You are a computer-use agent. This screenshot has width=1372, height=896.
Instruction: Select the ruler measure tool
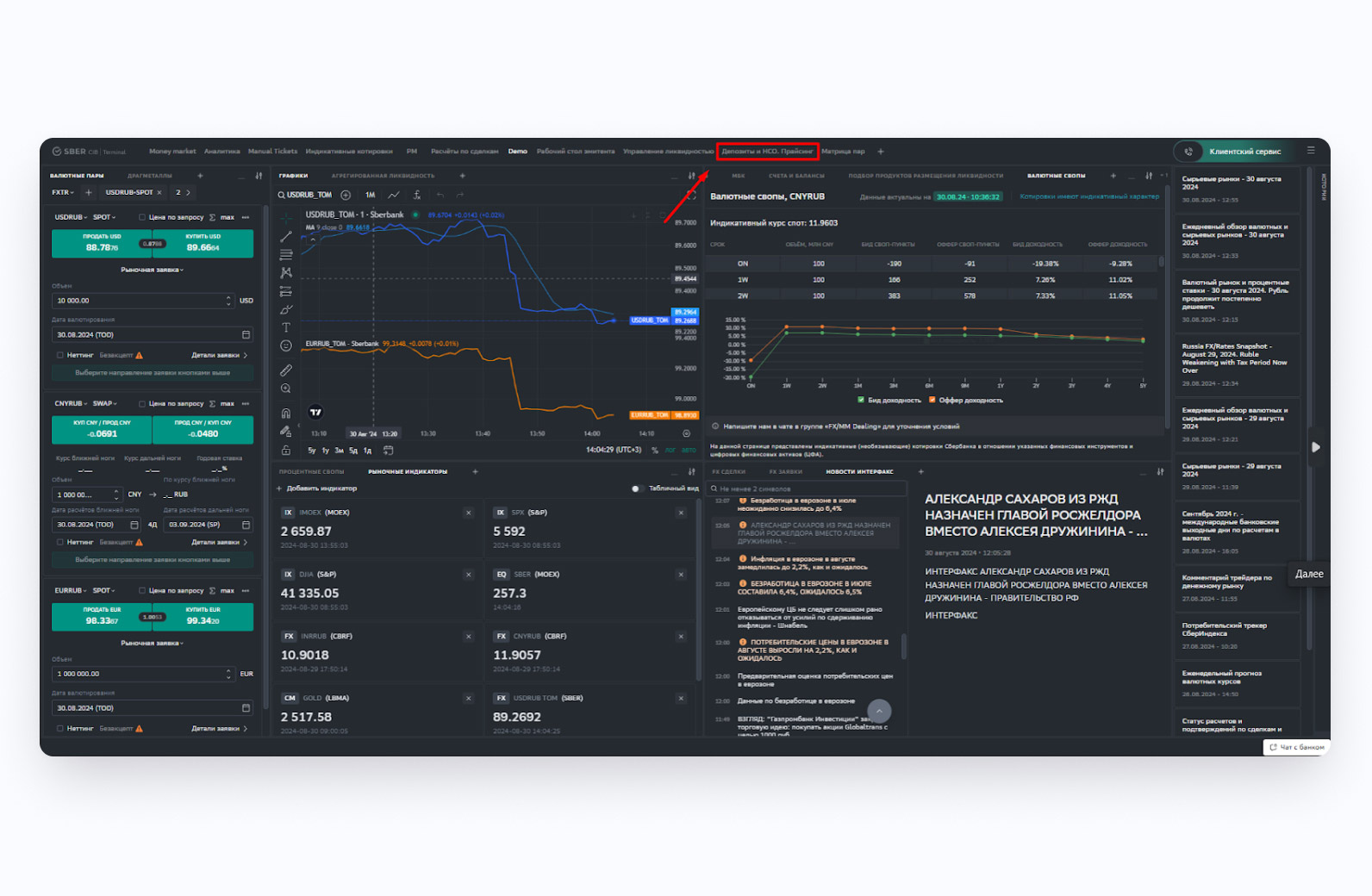tap(286, 370)
